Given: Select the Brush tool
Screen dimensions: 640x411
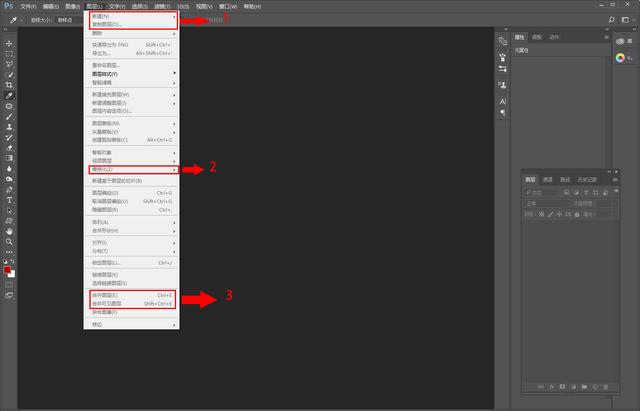Looking at the screenshot, I should coord(9,117).
